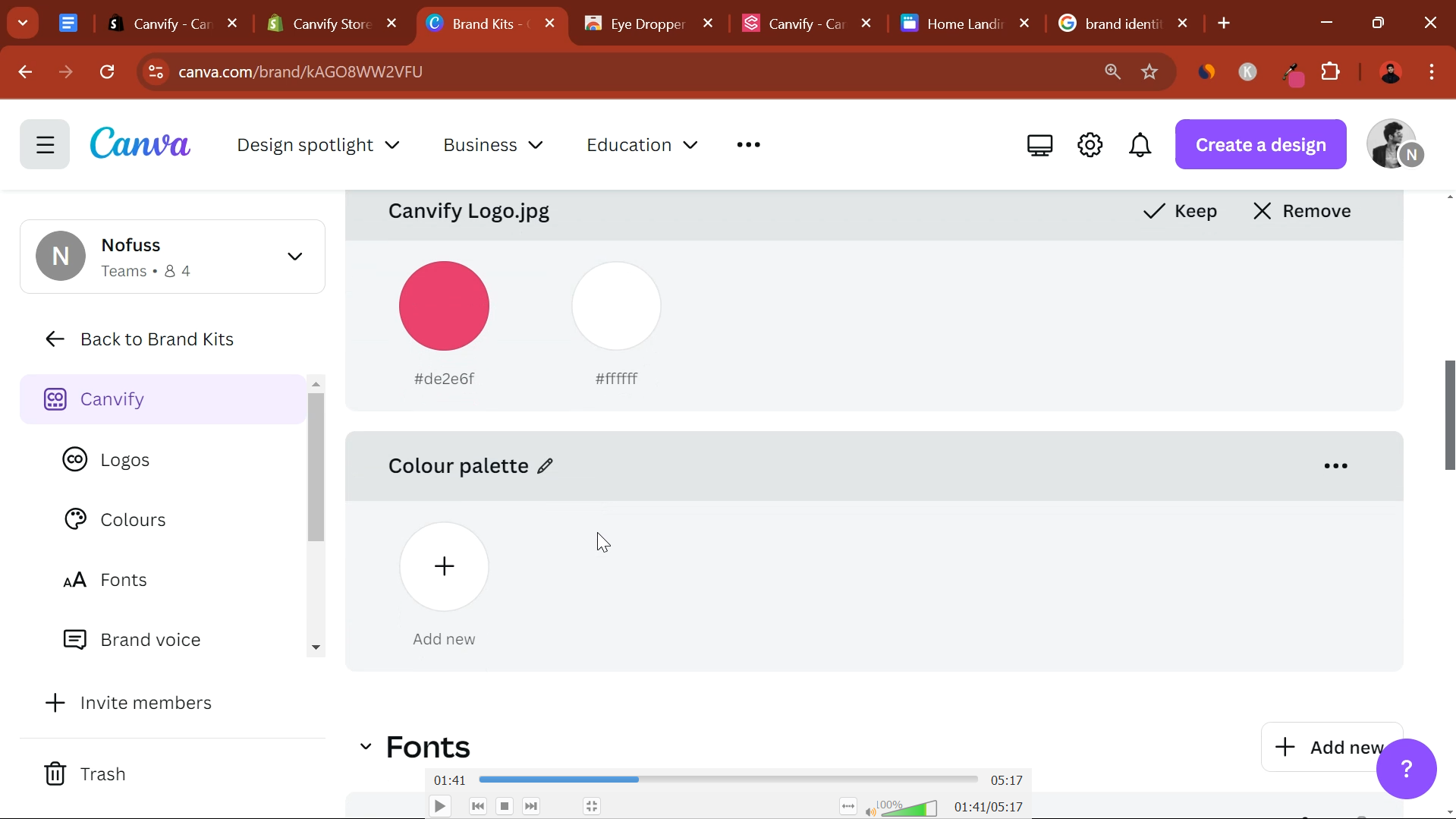Open the browser zoom magnifier icon
The height and width of the screenshot is (819, 1456).
point(1112,71)
